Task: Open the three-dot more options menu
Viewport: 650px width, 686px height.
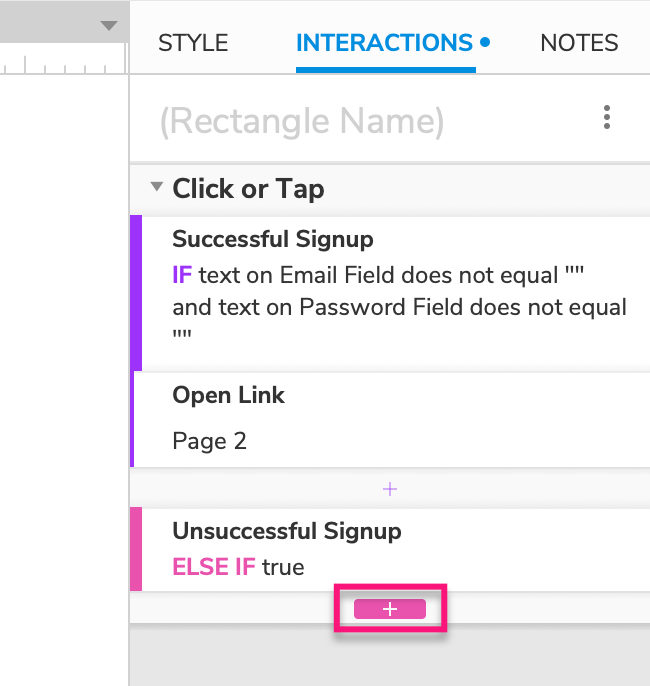Action: [607, 119]
